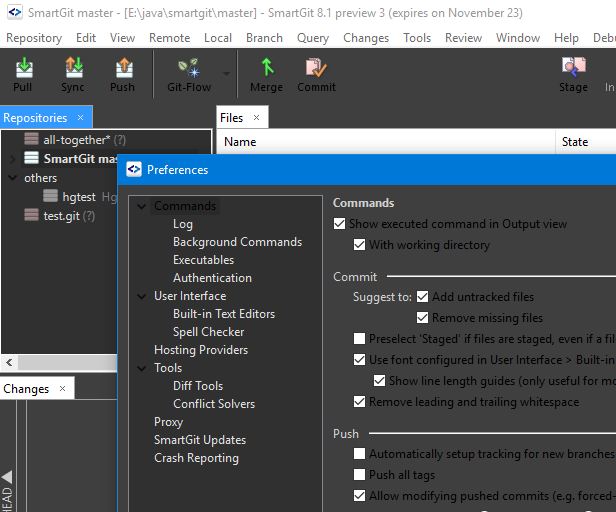The width and height of the screenshot is (616, 512).
Task: Select Spell Checker preferences page
Action: click(x=209, y=332)
